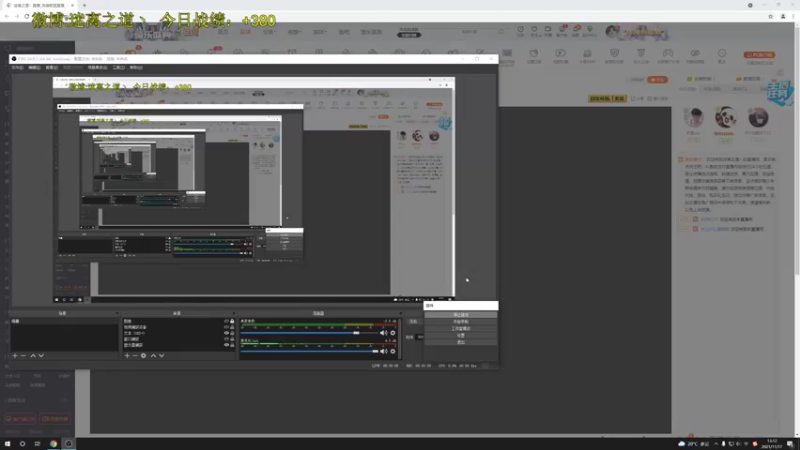Move the scene up in Scenes panel
Screen dimensions: 800x450
point(33,356)
